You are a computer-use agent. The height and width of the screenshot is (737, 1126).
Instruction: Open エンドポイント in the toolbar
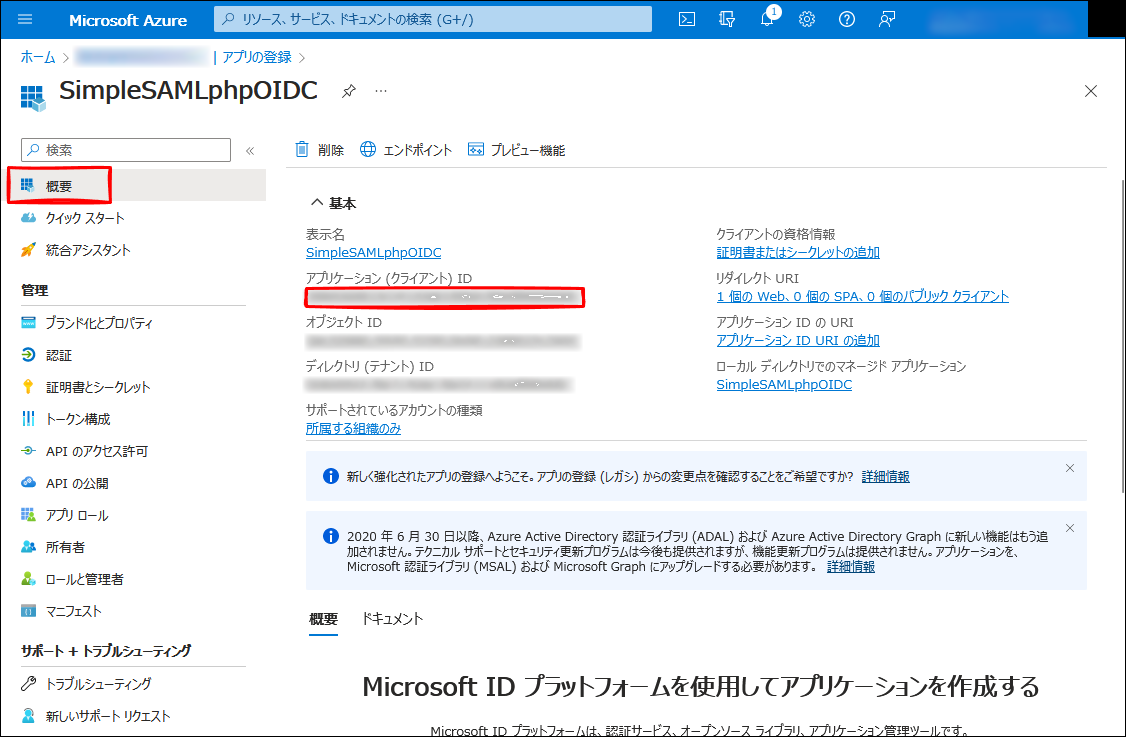[x=406, y=150]
